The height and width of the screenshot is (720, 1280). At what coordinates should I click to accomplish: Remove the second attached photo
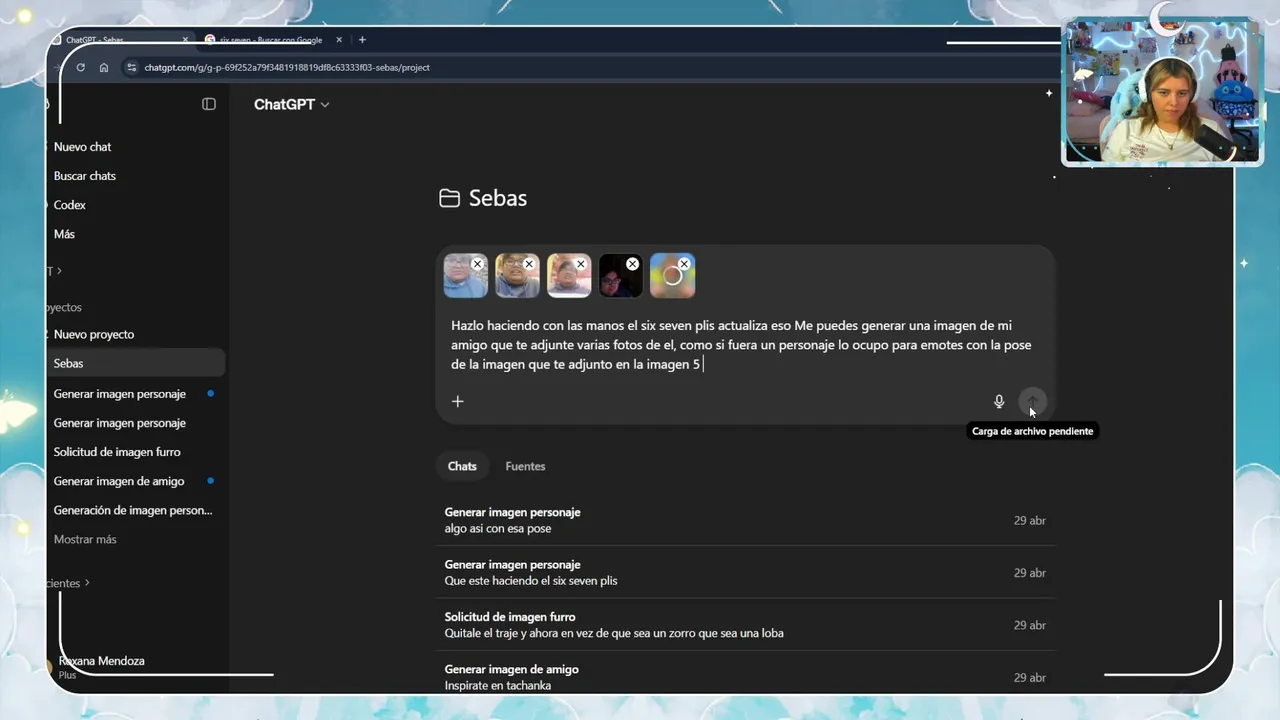[529, 264]
